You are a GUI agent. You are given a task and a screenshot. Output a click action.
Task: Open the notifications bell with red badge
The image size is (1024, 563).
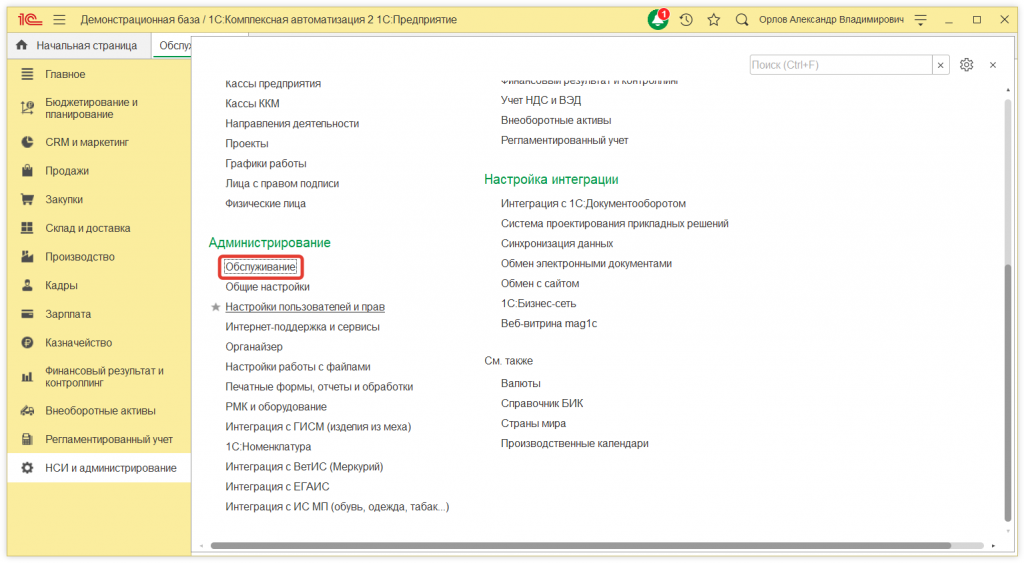pyautogui.click(x=658, y=19)
